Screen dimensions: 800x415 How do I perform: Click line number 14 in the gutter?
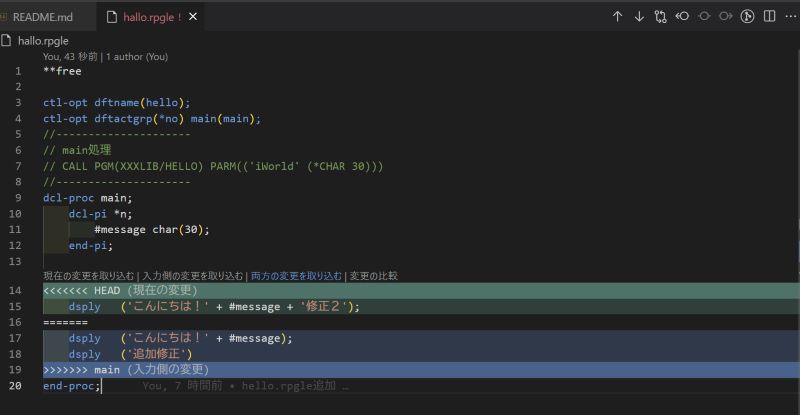point(15,290)
